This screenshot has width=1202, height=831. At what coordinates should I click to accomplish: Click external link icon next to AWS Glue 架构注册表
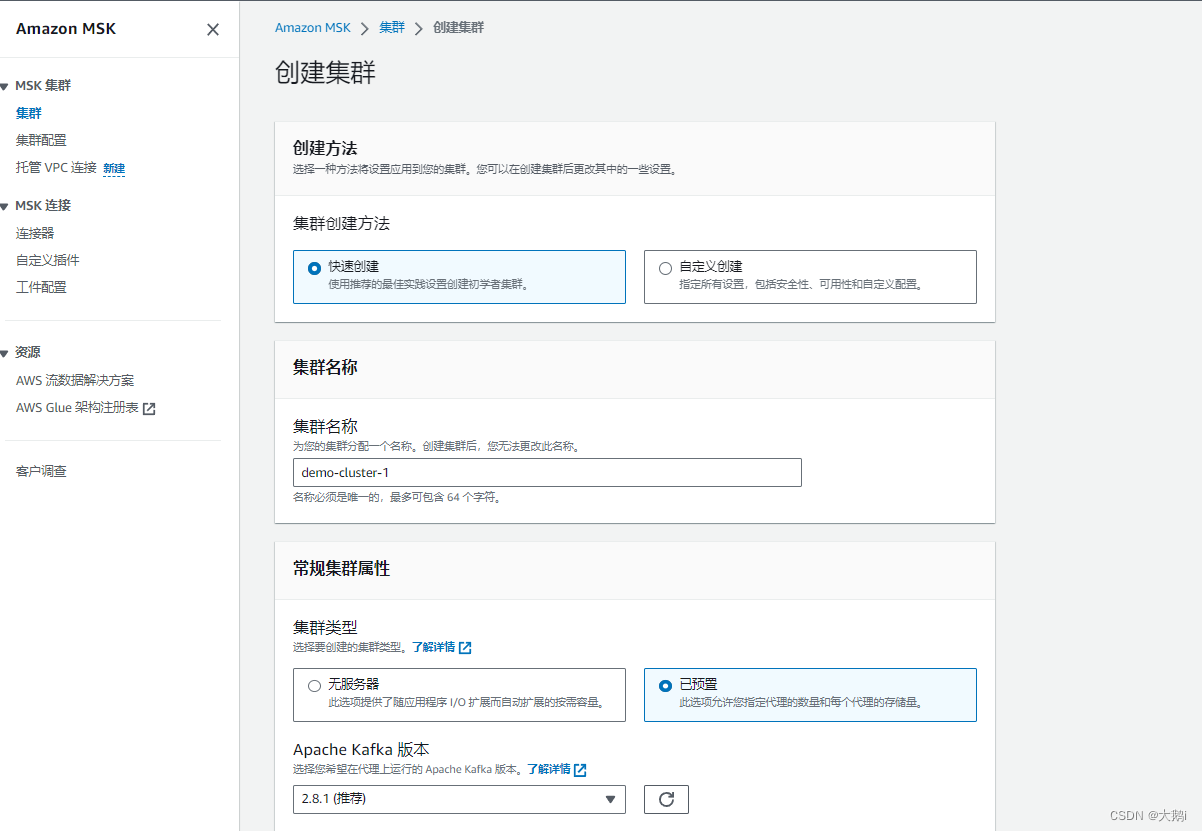149,408
